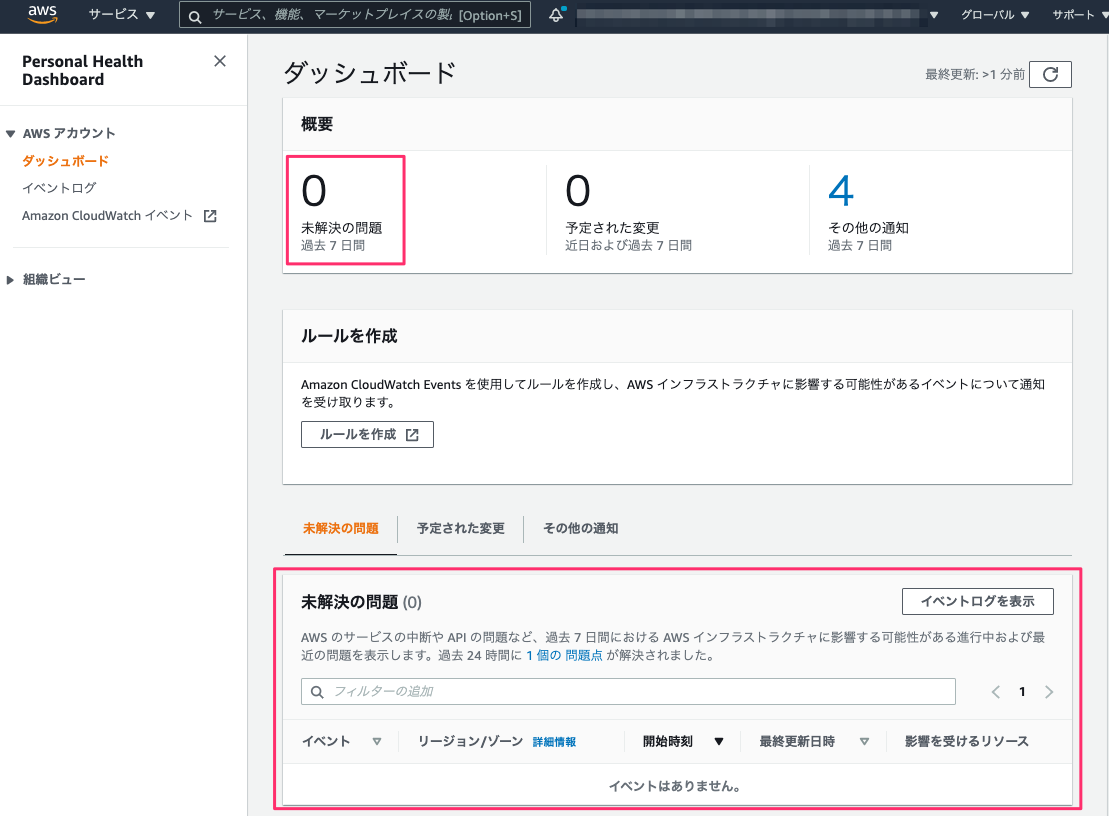Switch to the 予定された変更 tab
Screen dimensions: 1109x816
click(x=460, y=528)
